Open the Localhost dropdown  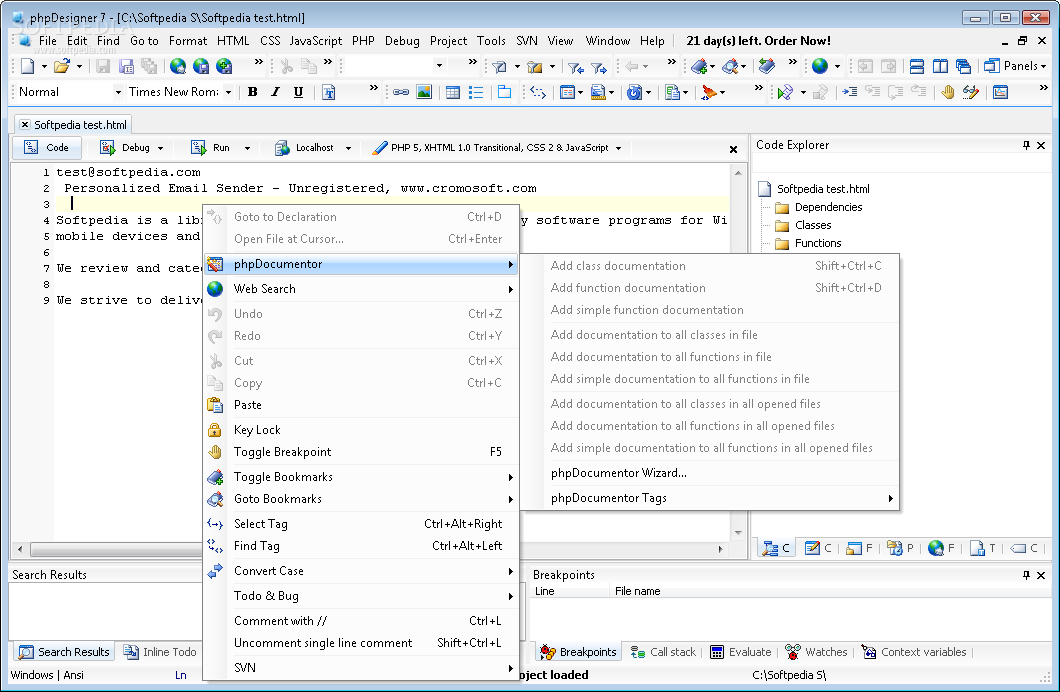(x=348, y=148)
